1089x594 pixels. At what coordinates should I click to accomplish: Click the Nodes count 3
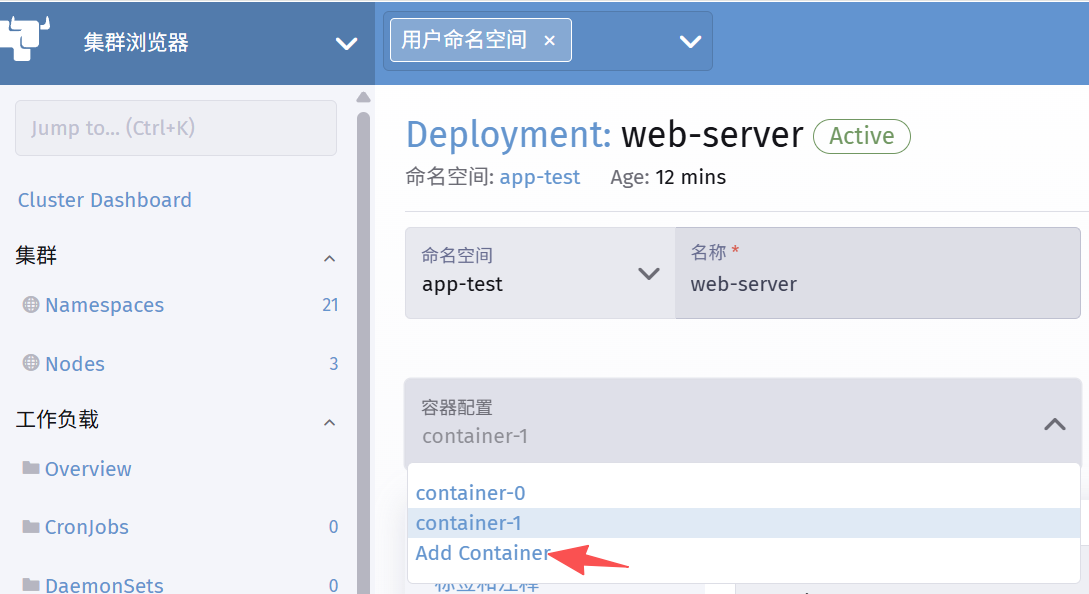pos(333,363)
